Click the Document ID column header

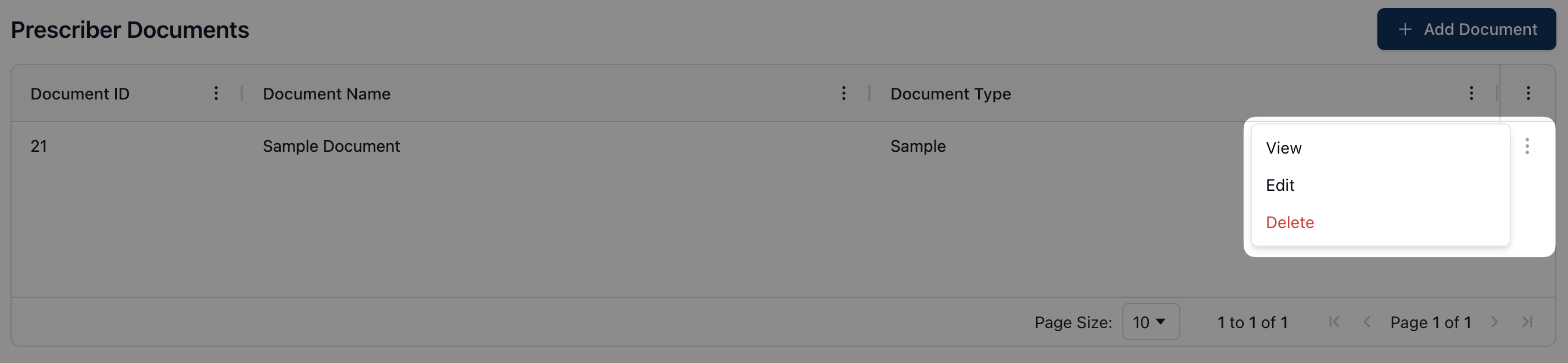point(80,94)
